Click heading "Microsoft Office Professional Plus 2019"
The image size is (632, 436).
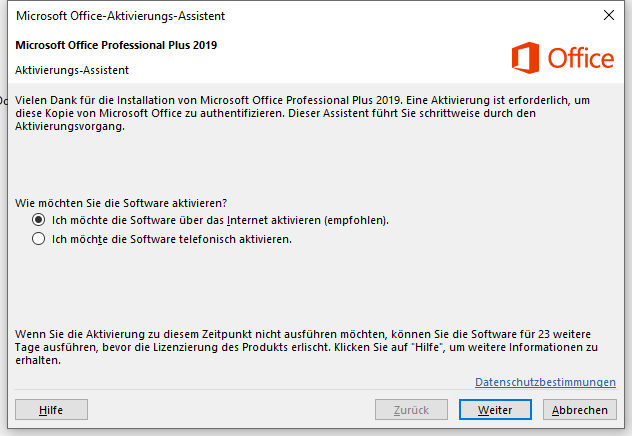[116, 45]
